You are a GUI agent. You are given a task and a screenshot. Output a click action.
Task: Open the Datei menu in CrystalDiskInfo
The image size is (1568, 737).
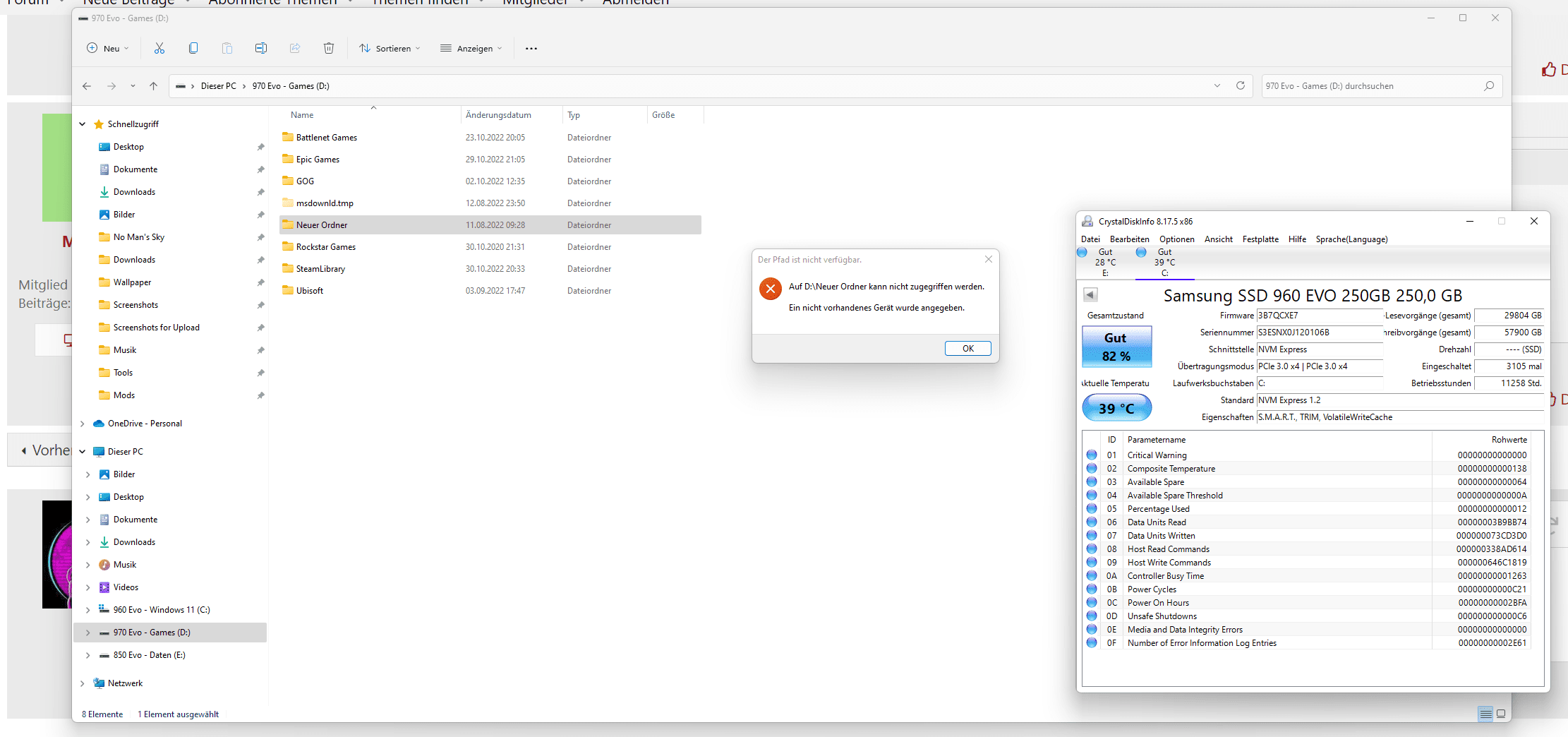coord(1090,239)
